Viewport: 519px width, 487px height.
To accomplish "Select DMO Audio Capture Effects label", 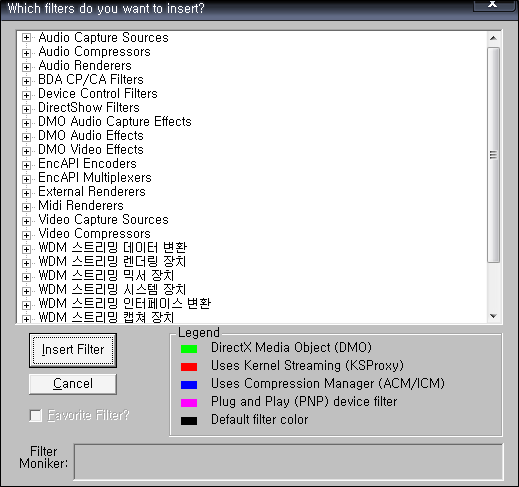I will [115, 121].
